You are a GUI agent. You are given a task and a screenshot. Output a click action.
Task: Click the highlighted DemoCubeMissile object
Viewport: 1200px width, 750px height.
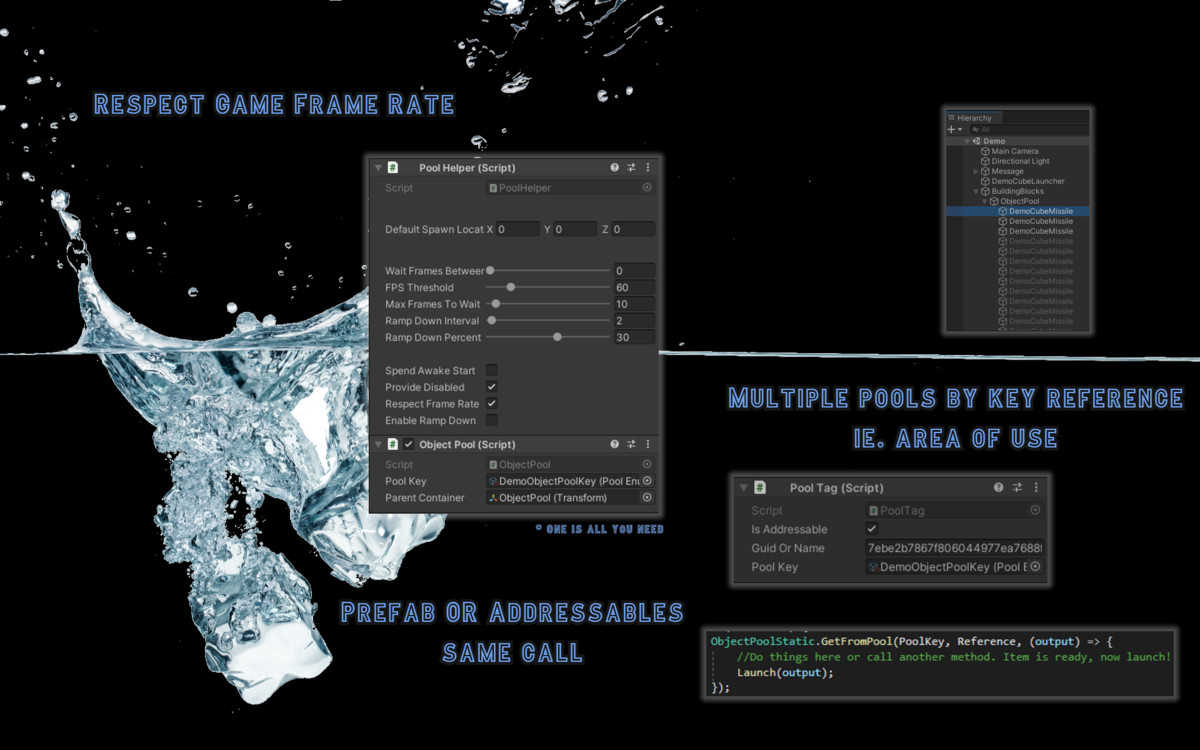(x=1040, y=211)
